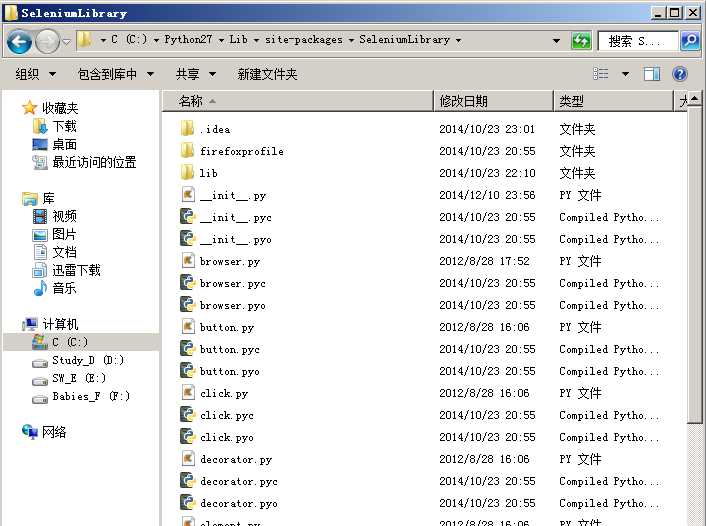Image resolution: width=706 pixels, height=526 pixels.
Task: Select the decorator.pyc file icon
Action: click(x=187, y=481)
